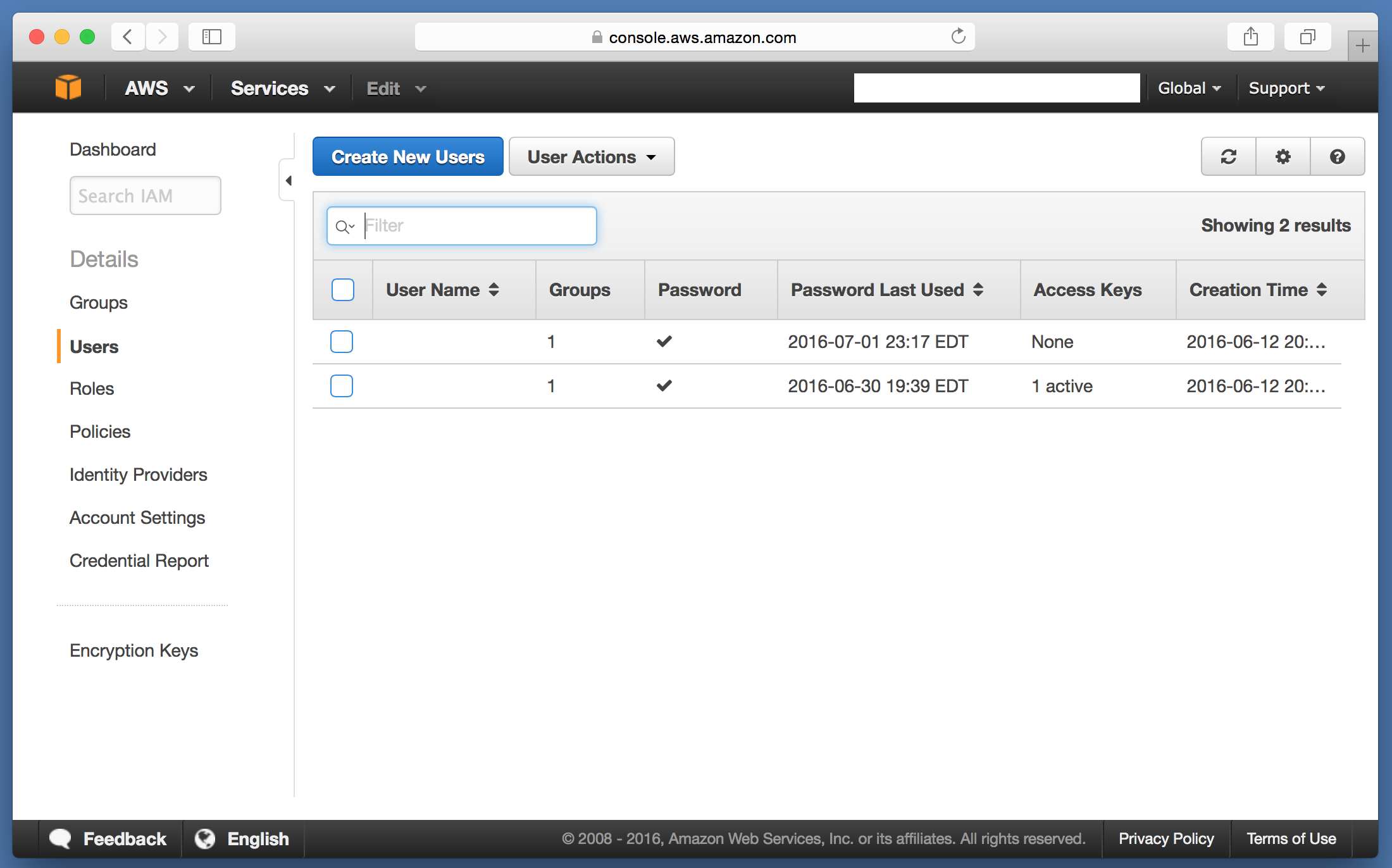Viewport: 1392px width, 868px height.
Task: Open the Global region dropdown
Action: [1188, 89]
